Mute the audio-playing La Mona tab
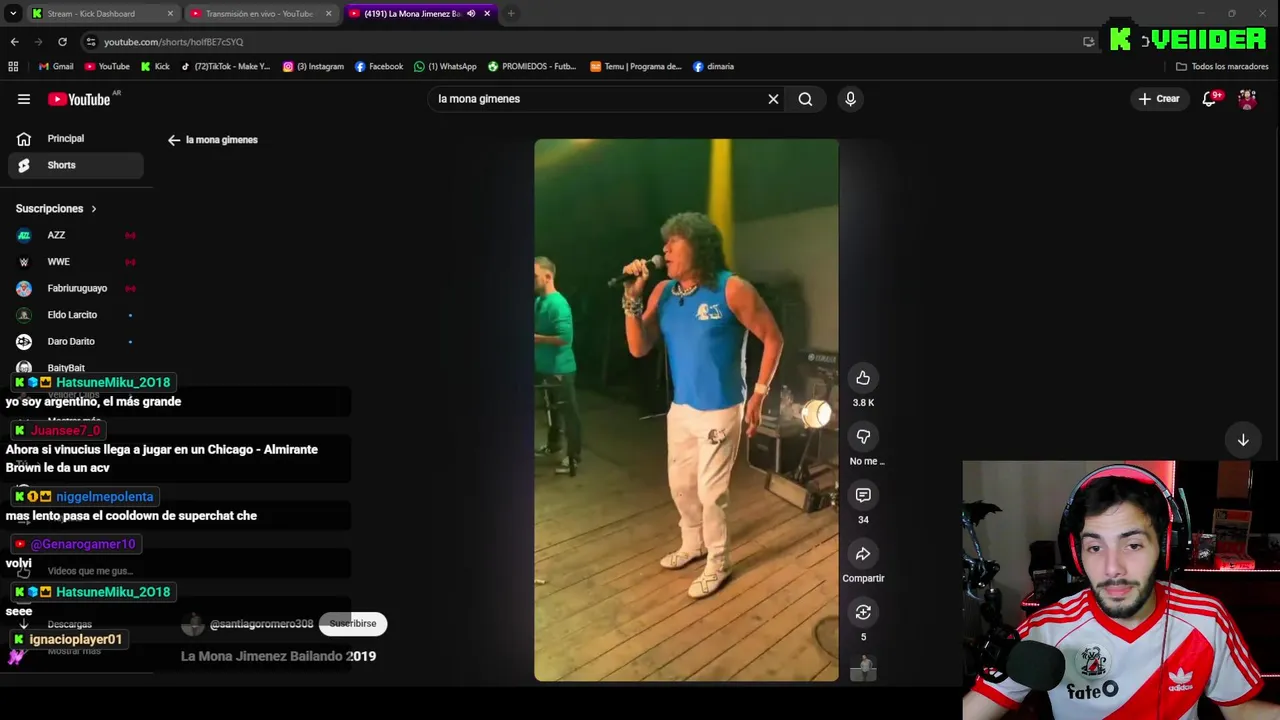Screen dimensions: 1280x720 pos(471,14)
